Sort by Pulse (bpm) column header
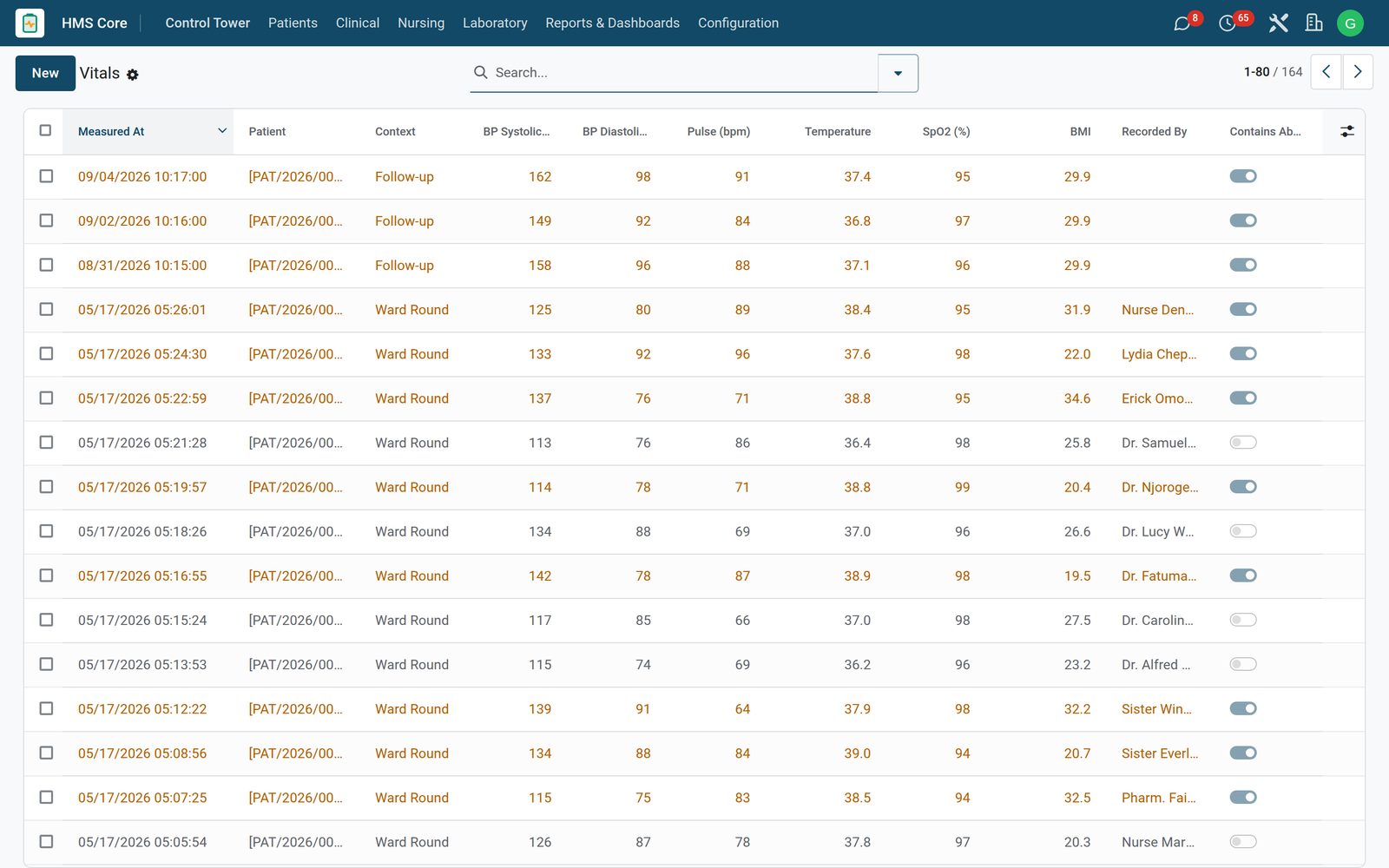Screen dimensions: 1389x868 [719, 131]
